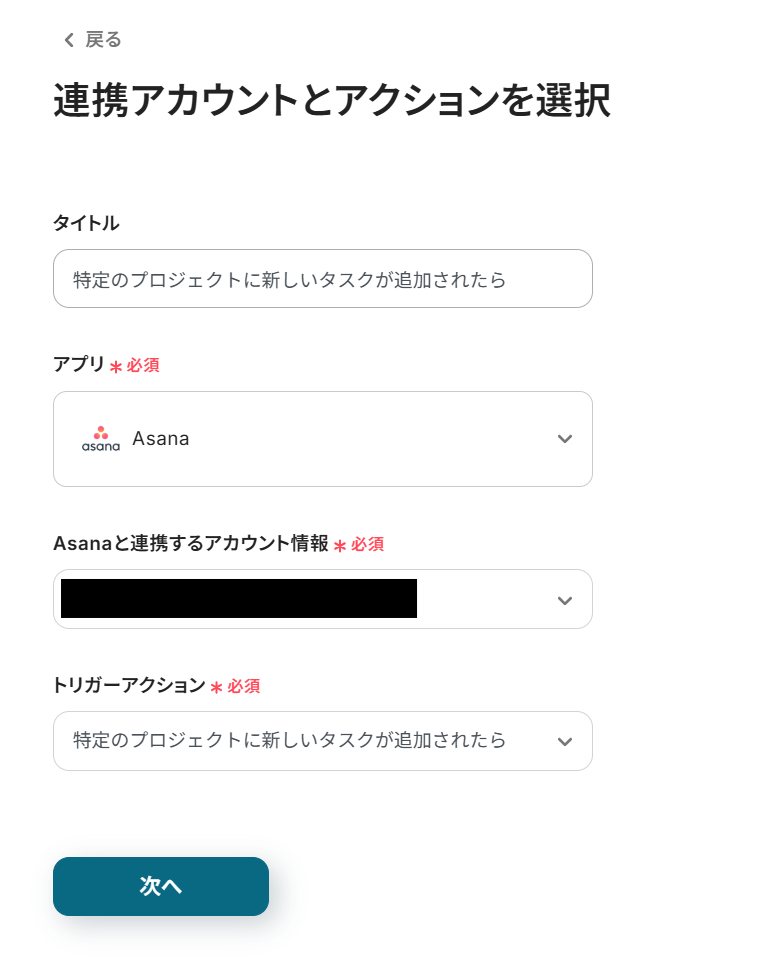Expand the account info dropdown chevron
Screen dimensions: 760x969
click(565, 600)
